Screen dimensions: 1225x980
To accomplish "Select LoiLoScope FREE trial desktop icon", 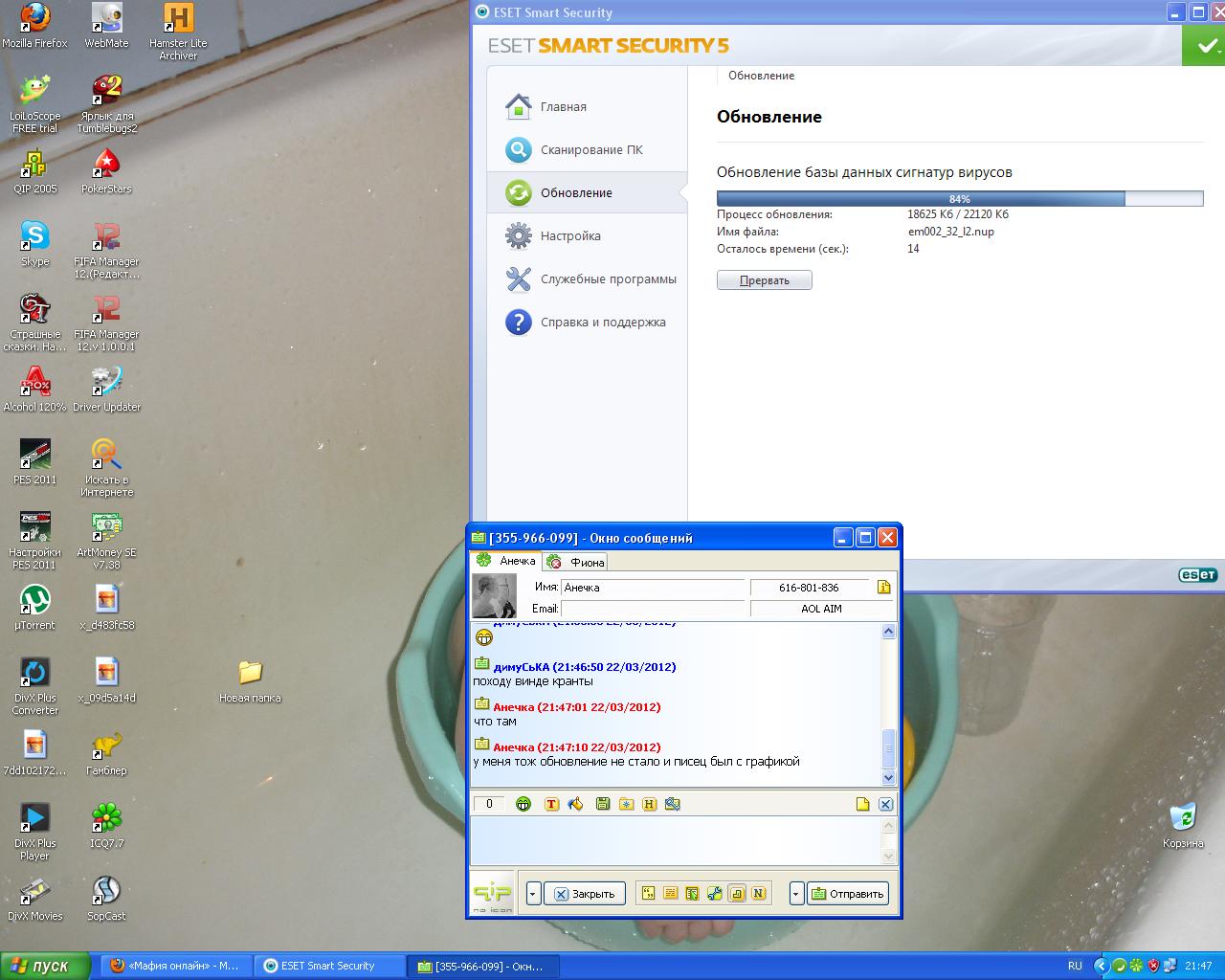I will coord(34,104).
